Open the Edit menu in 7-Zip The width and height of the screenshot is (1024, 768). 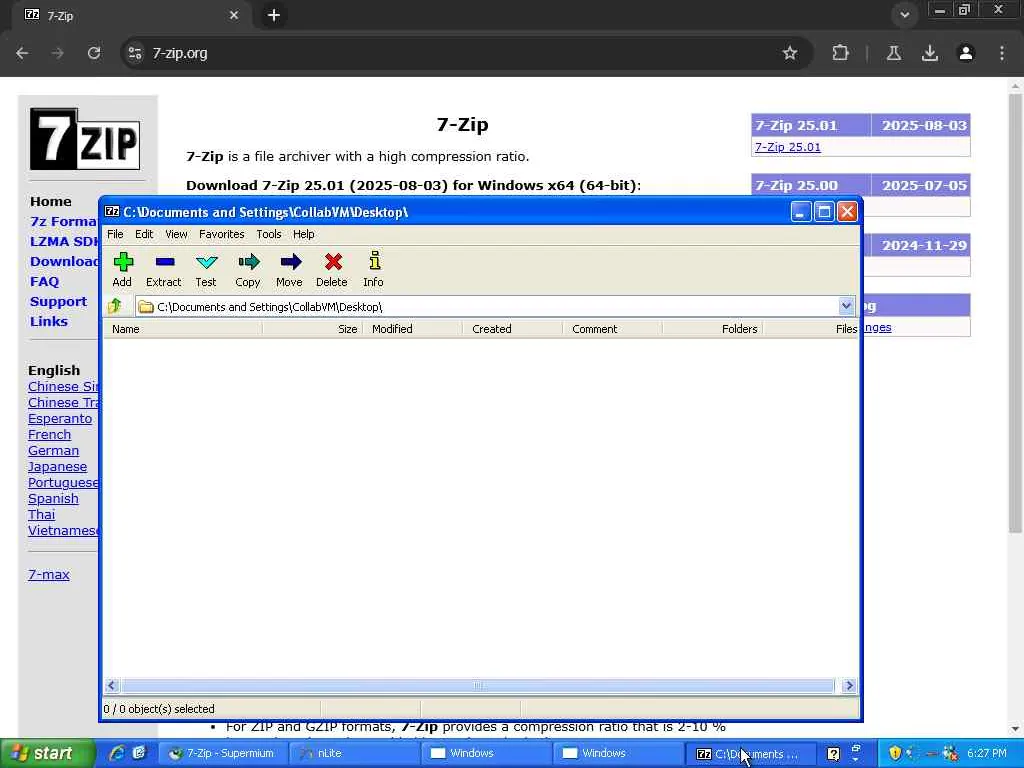[x=144, y=234]
